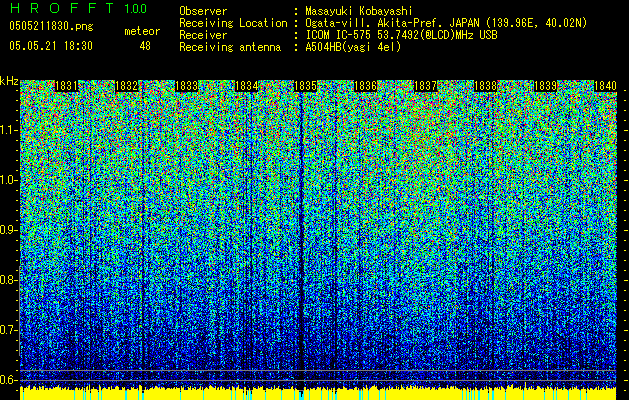Click the 1838 time marker label
This screenshot has height=400, width=629.
(x=485, y=86)
